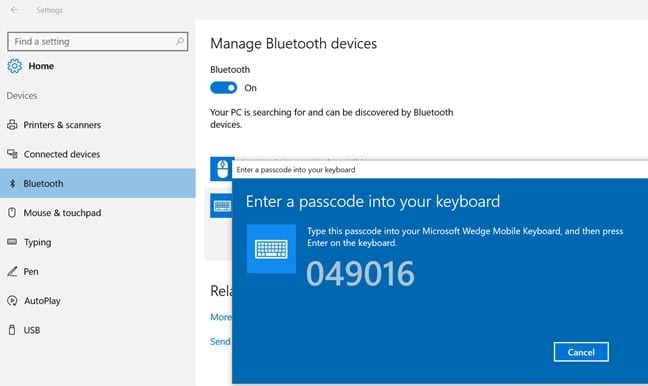Click the Settings window title

point(49,10)
